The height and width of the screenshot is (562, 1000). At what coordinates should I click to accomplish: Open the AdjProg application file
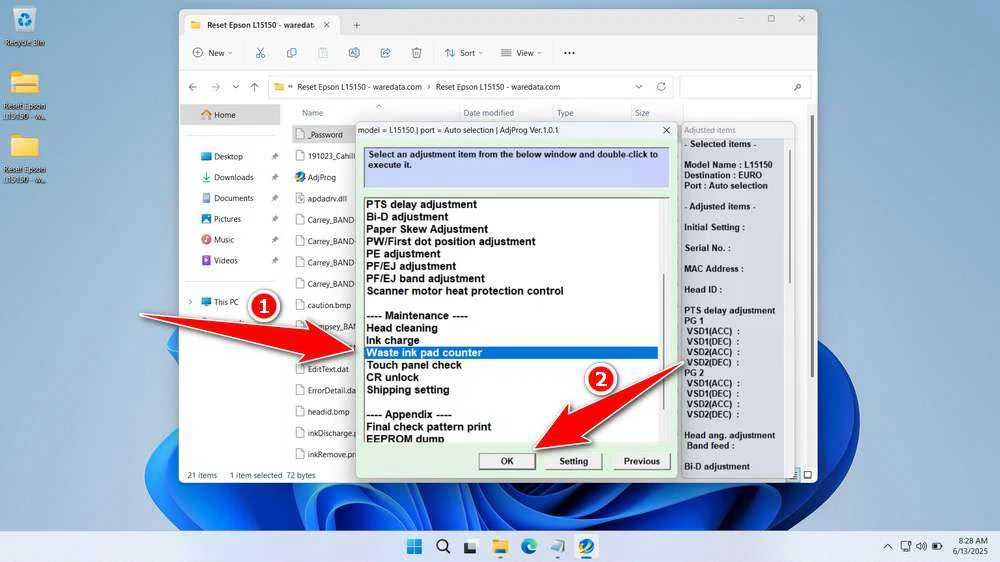[x=320, y=177]
